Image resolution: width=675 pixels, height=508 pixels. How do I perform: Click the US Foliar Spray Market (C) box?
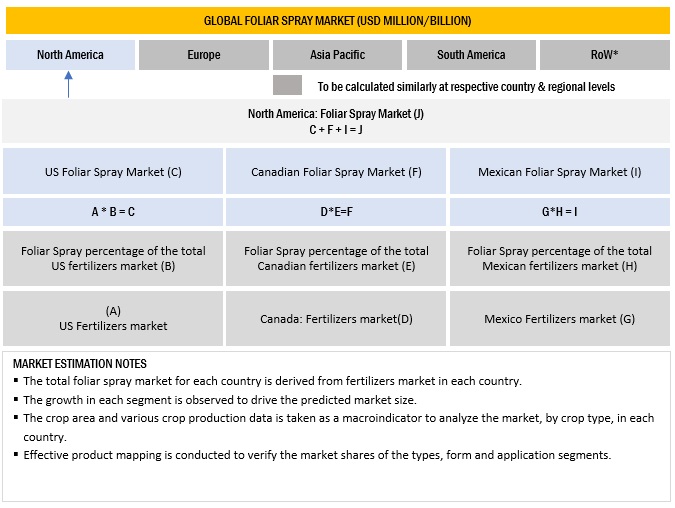coord(113,172)
